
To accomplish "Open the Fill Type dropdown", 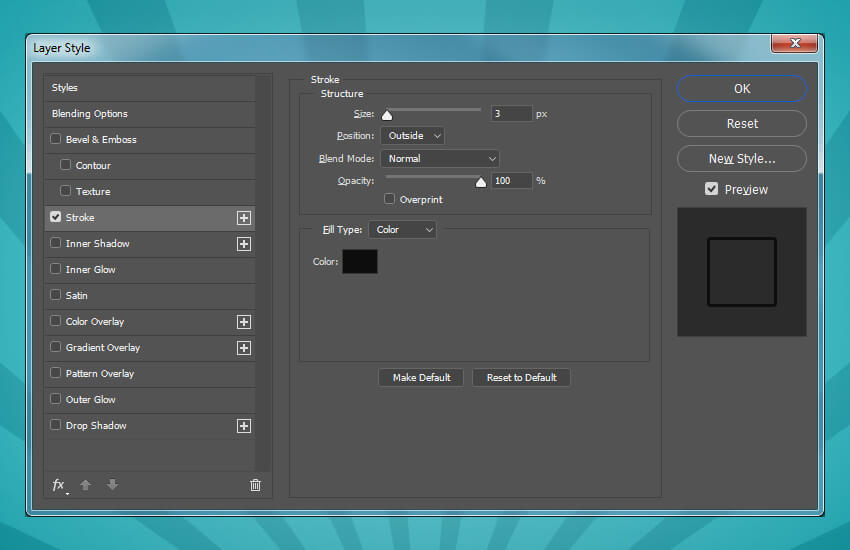I will click(403, 230).
